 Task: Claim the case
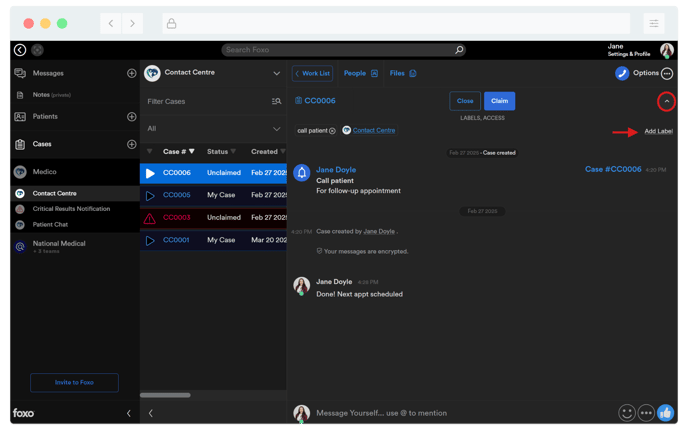click(499, 101)
